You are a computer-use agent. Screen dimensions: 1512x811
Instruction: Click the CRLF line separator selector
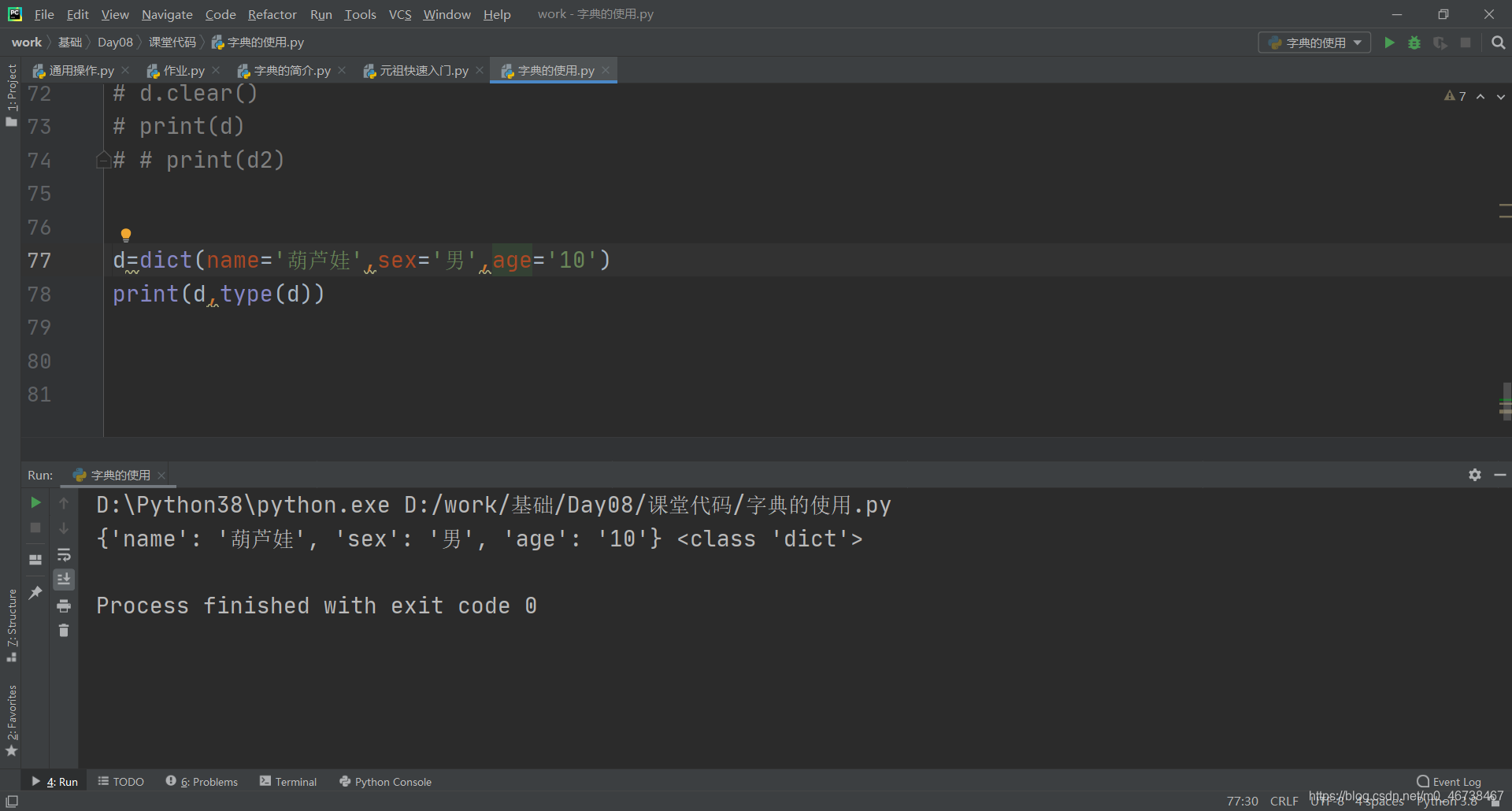click(1284, 801)
